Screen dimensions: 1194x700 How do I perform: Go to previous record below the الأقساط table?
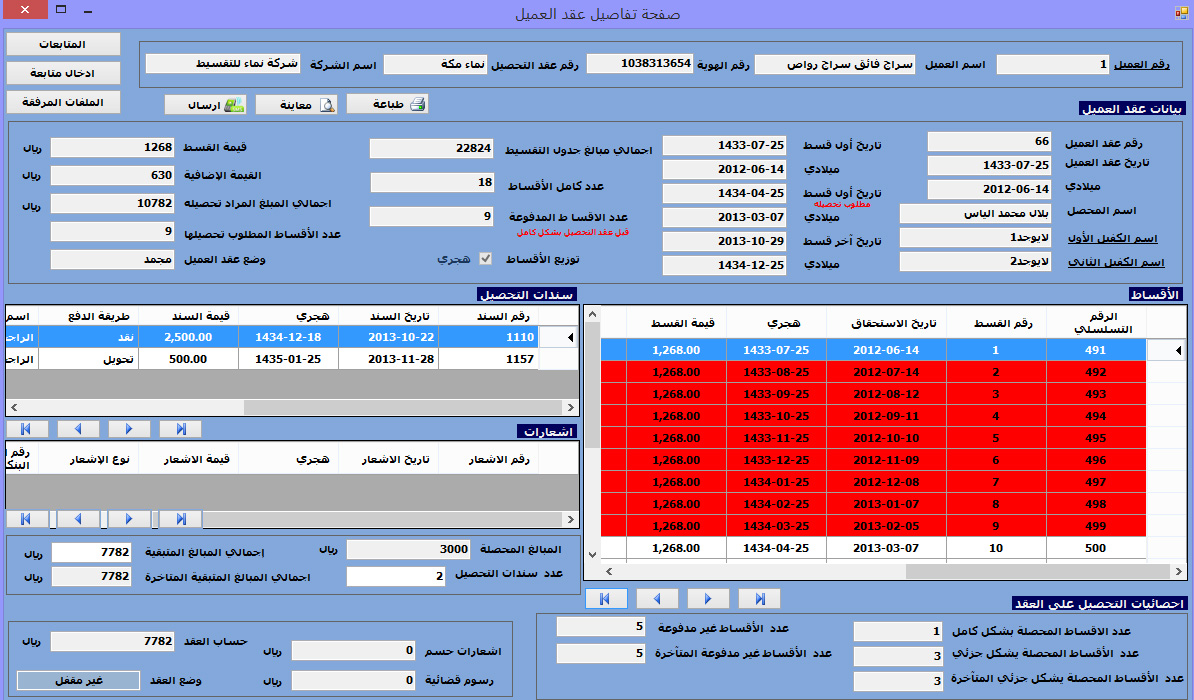click(x=657, y=598)
